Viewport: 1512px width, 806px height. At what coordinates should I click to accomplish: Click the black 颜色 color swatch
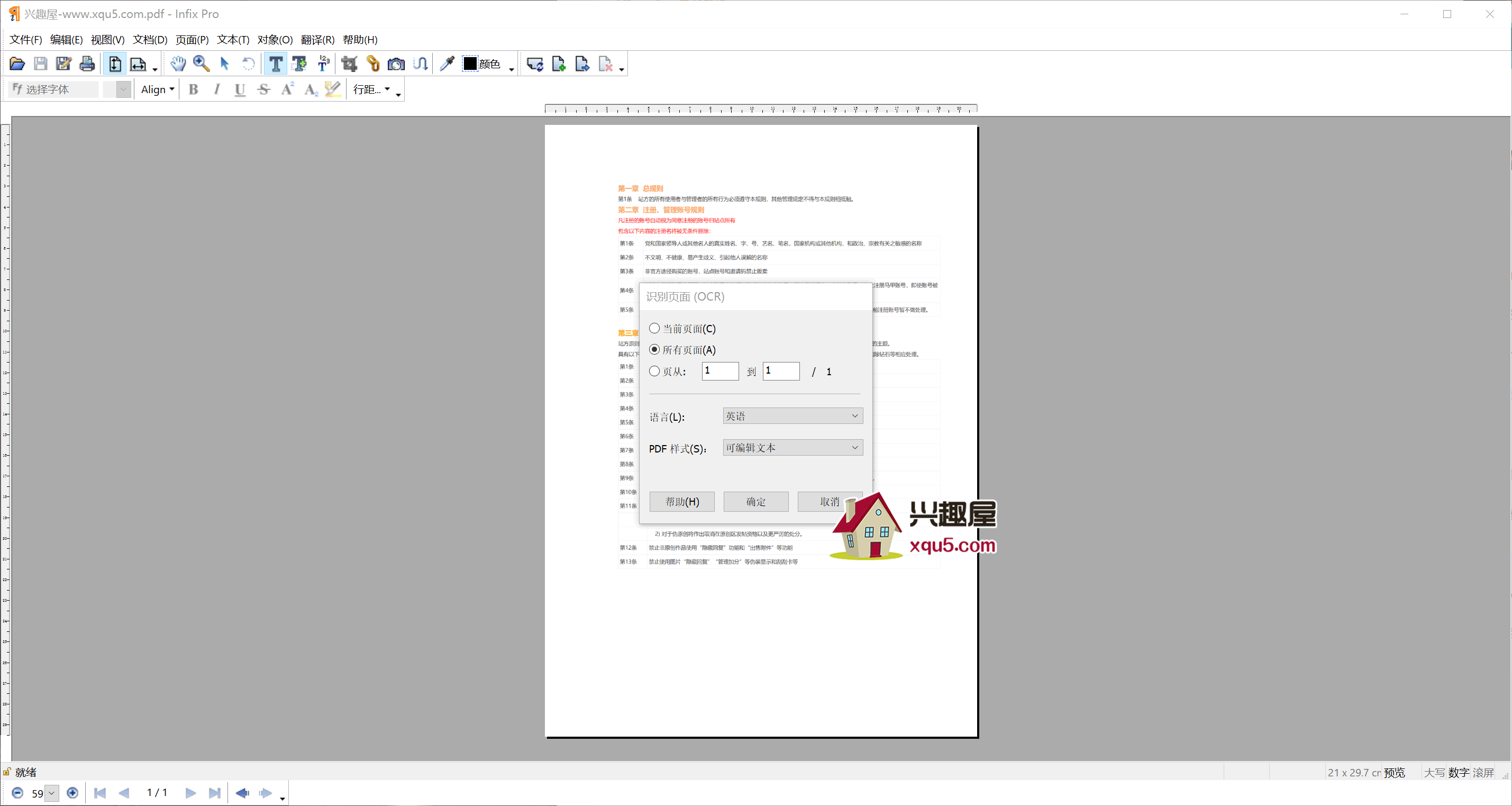[470, 64]
